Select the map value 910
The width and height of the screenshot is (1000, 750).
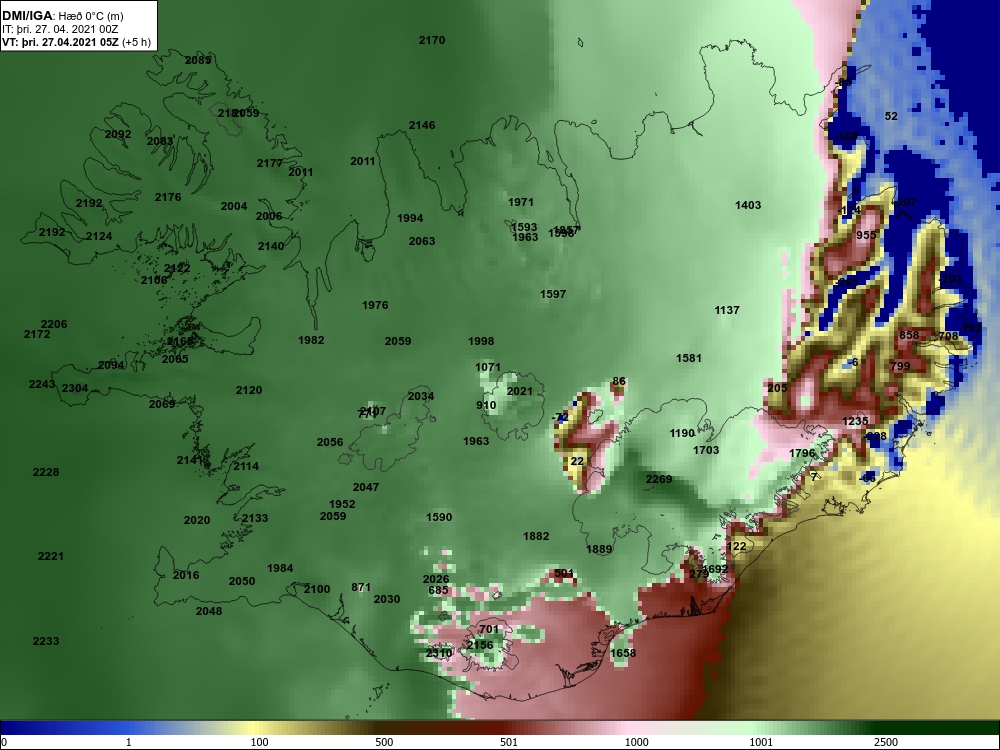pyautogui.click(x=486, y=406)
